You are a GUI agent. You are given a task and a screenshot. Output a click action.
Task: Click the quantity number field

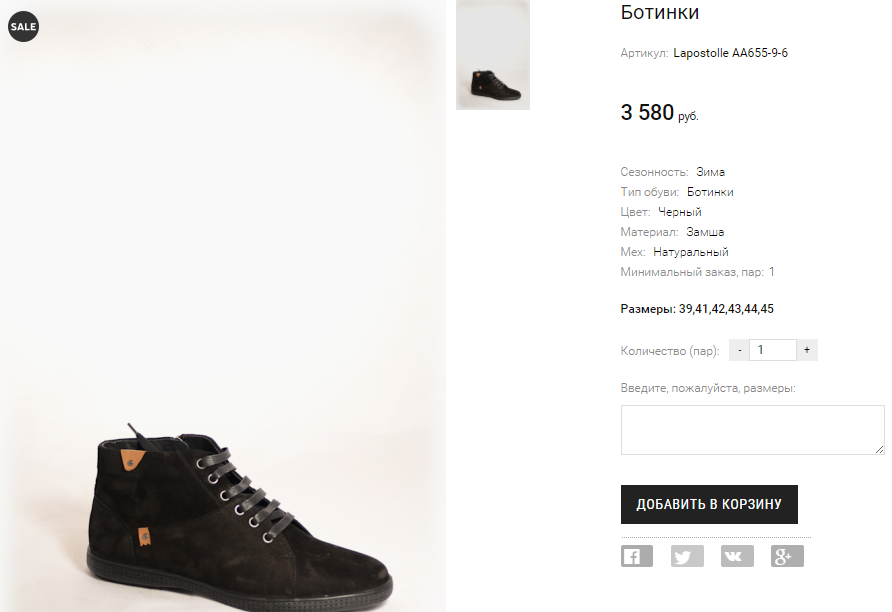(x=772, y=350)
